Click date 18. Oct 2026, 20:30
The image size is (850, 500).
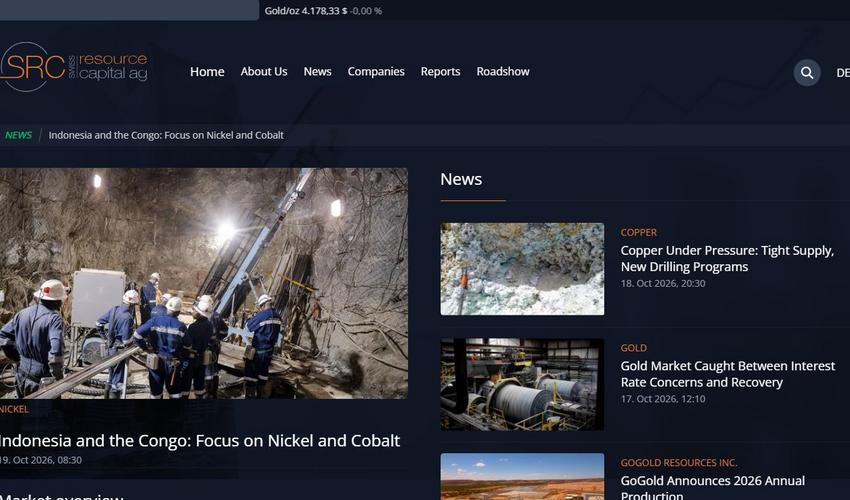coord(663,283)
